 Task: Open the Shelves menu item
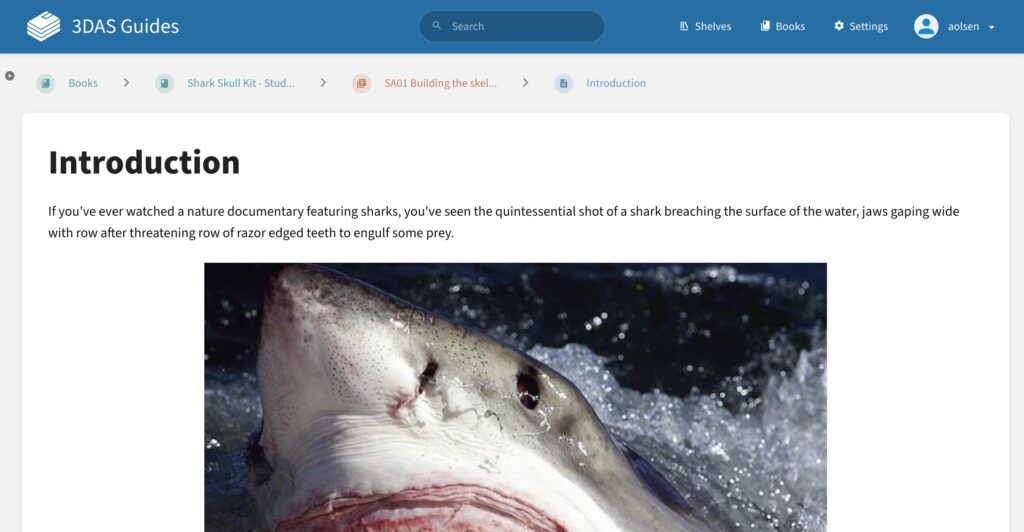point(705,26)
